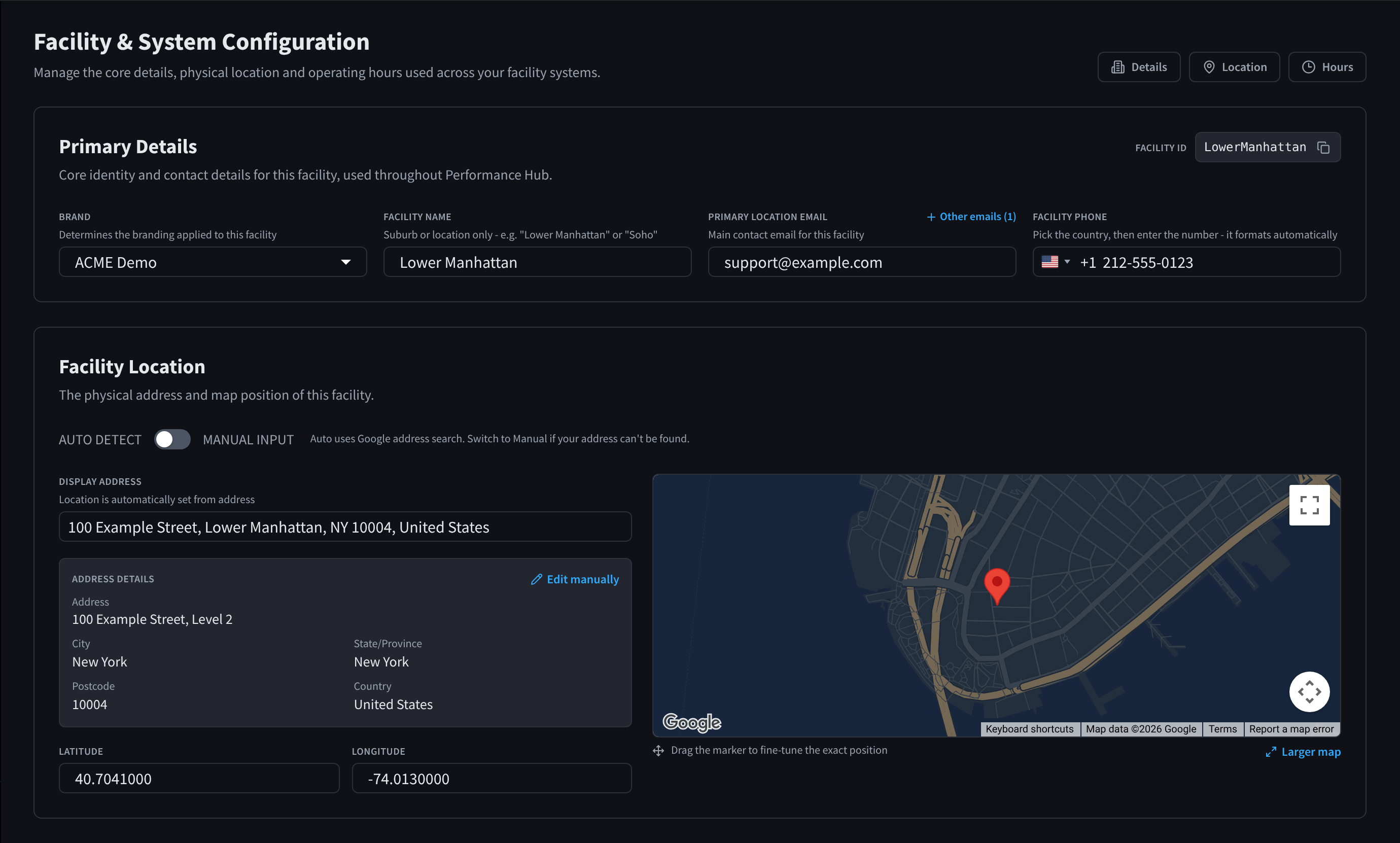Viewport: 1400px width, 843px height.
Task: Focus the Primary Location Email field
Action: [x=862, y=262]
